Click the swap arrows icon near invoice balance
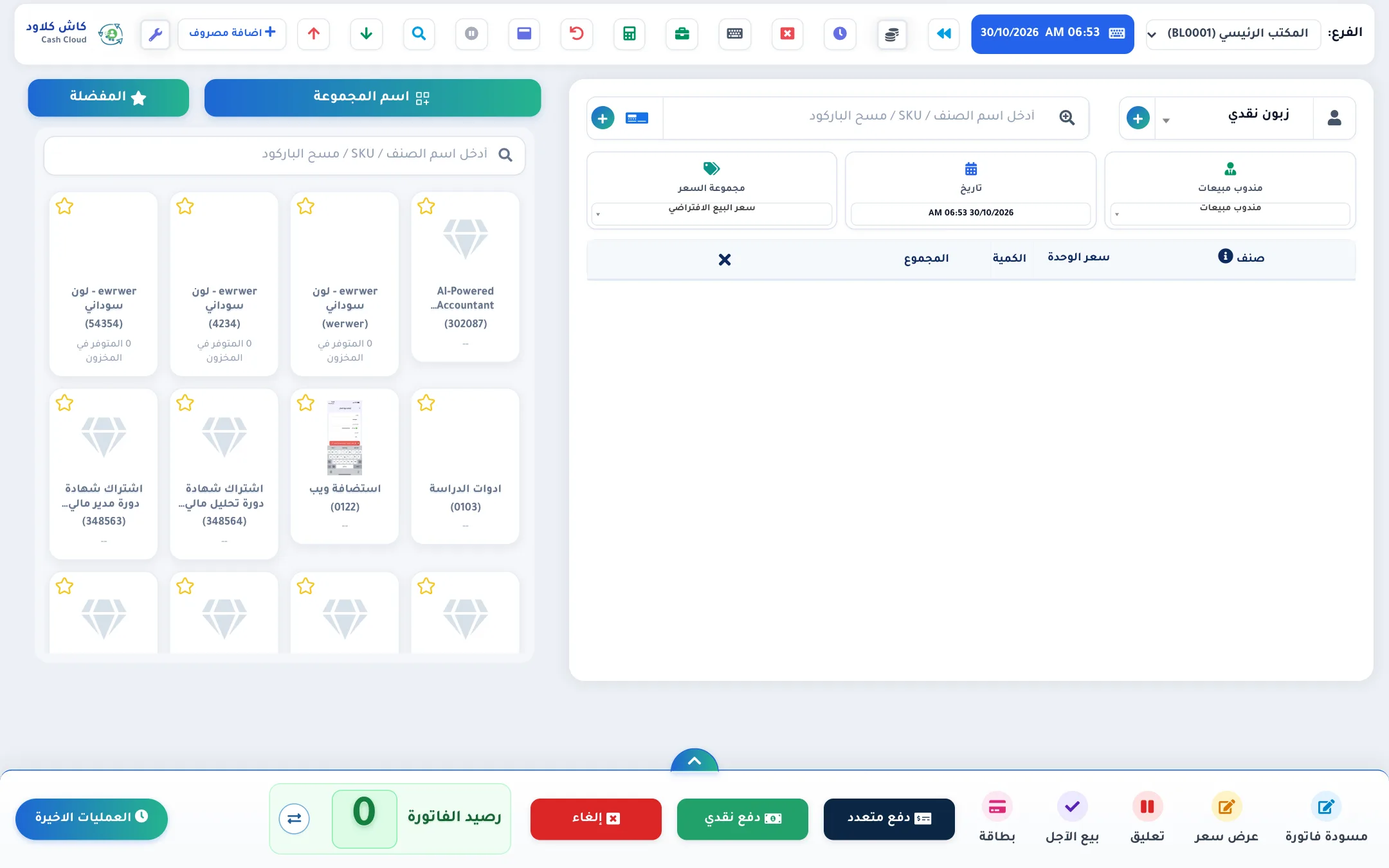This screenshot has height=868, width=1389. coord(295,818)
